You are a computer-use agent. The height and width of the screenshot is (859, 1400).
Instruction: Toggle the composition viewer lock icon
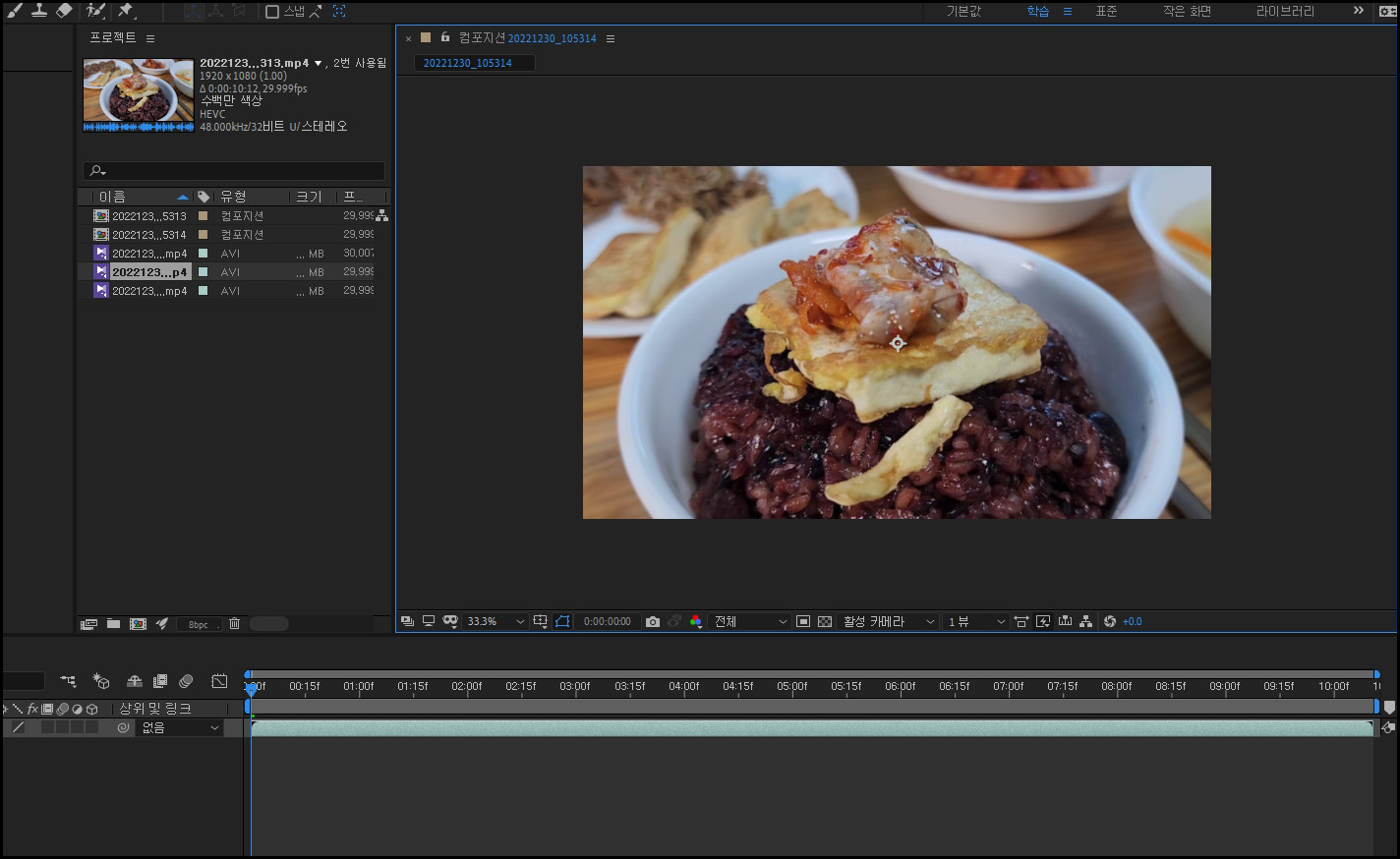coord(445,37)
